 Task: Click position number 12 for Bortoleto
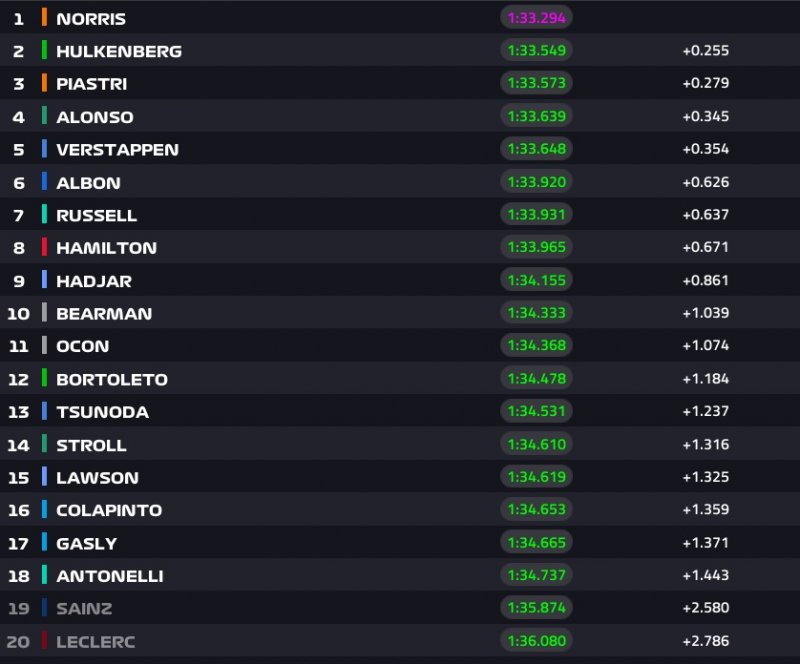19,379
